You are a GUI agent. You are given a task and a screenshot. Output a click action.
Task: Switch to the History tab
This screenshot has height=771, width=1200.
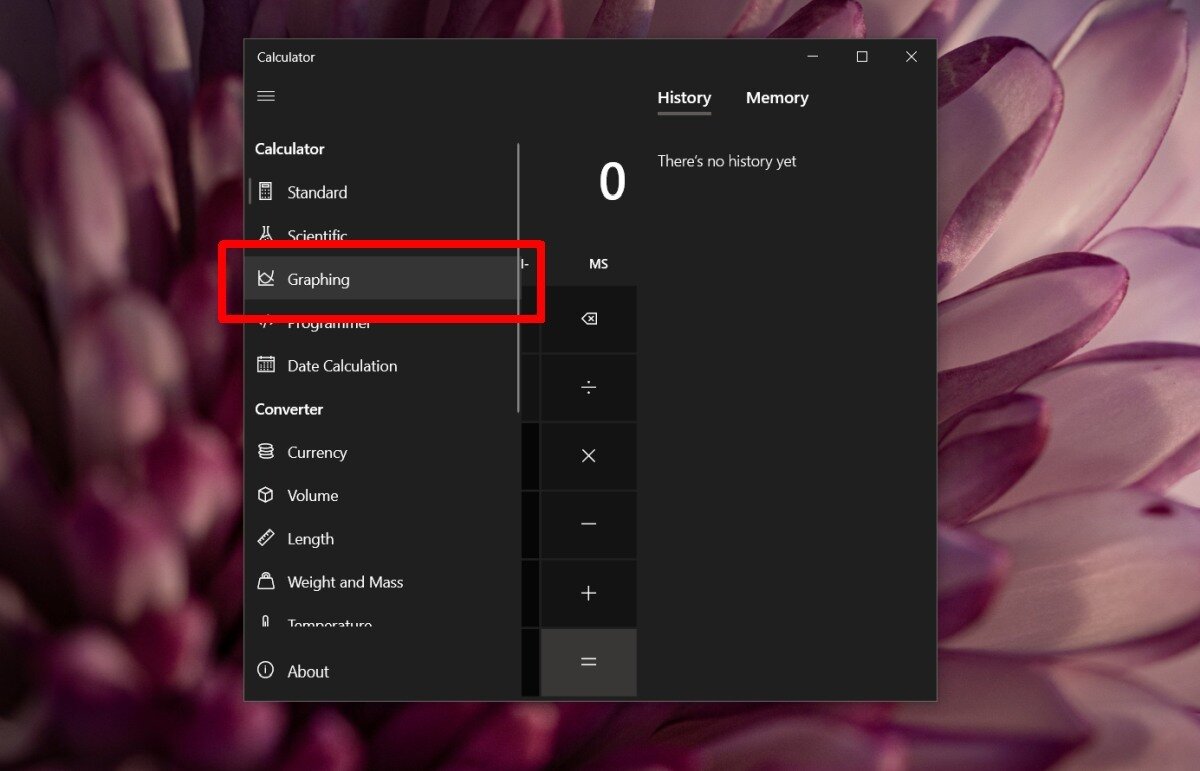pos(684,97)
